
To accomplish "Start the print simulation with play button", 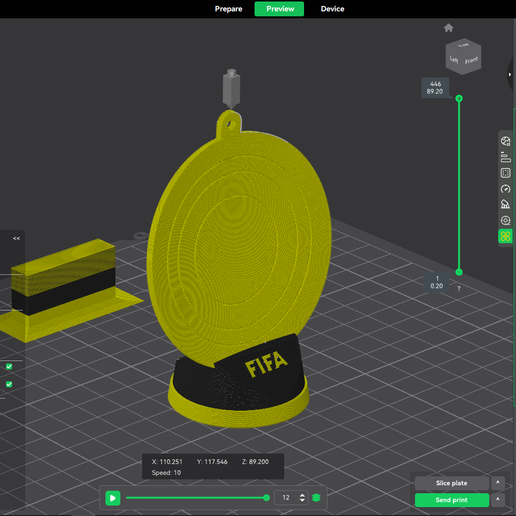I will pyautogui.click(x=113, y=498).
